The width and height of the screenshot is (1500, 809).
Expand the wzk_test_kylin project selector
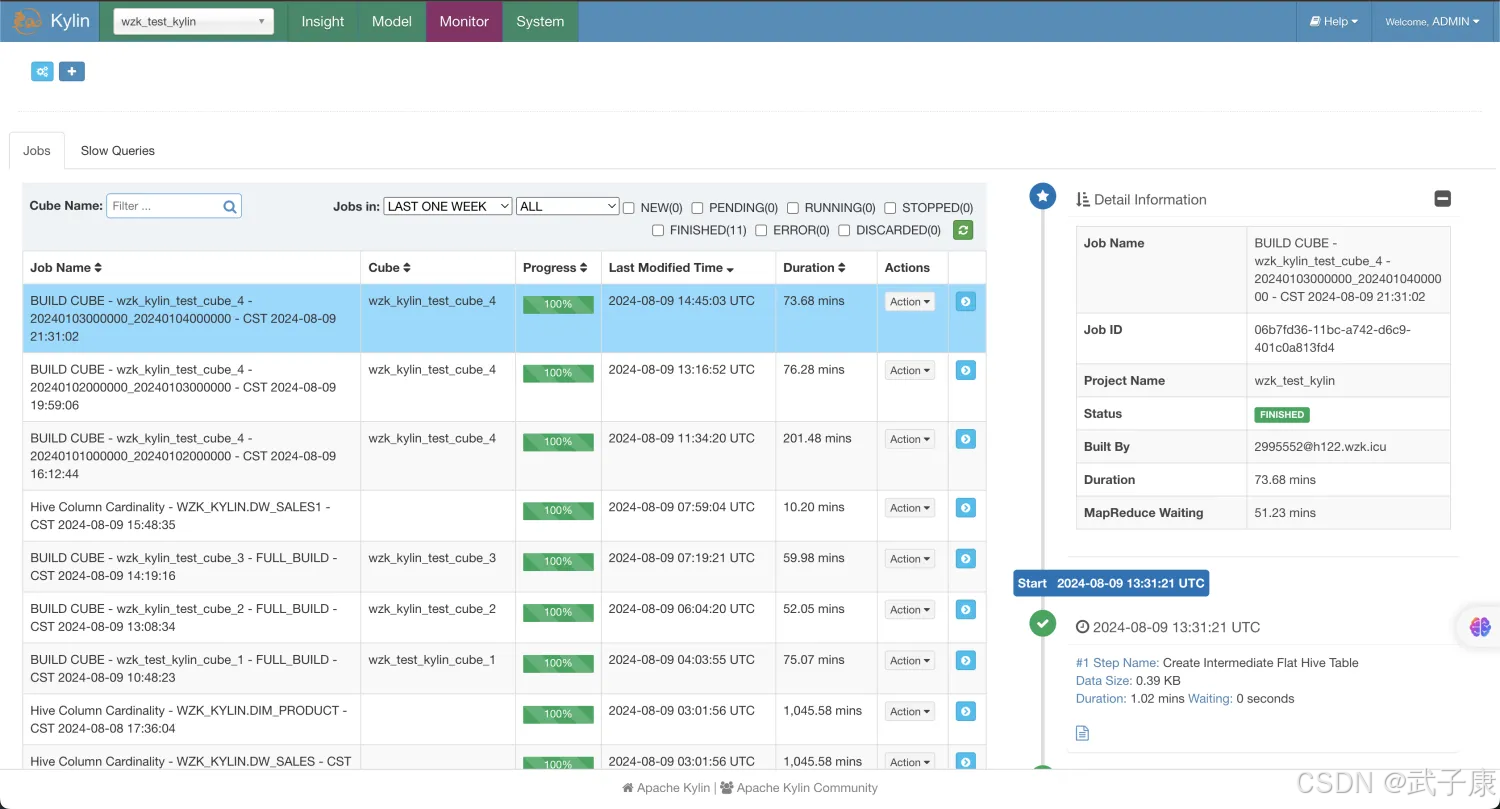click(193, 21)
